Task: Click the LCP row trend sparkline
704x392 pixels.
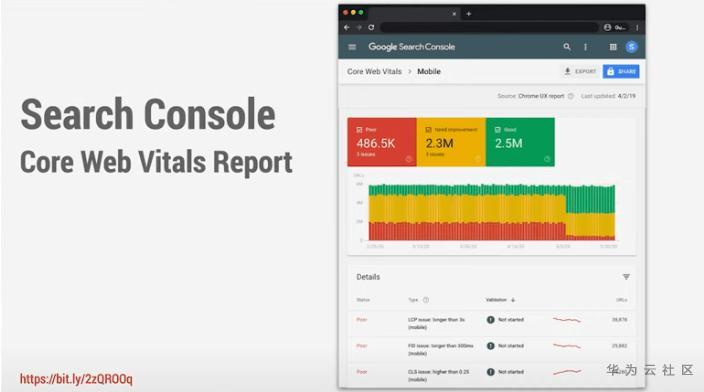Action: [567, 320]
